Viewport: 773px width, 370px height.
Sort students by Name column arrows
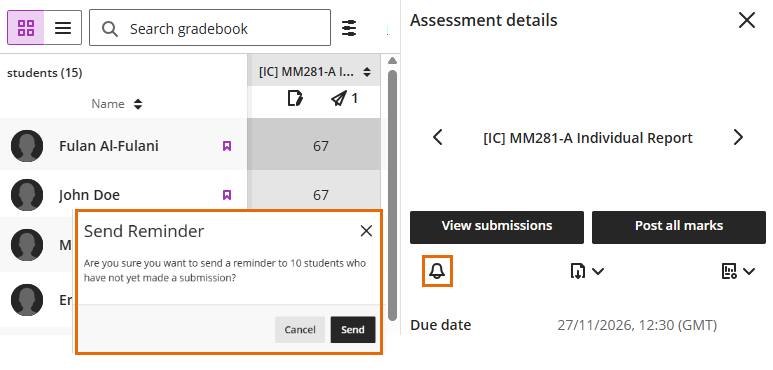[138, 104]
